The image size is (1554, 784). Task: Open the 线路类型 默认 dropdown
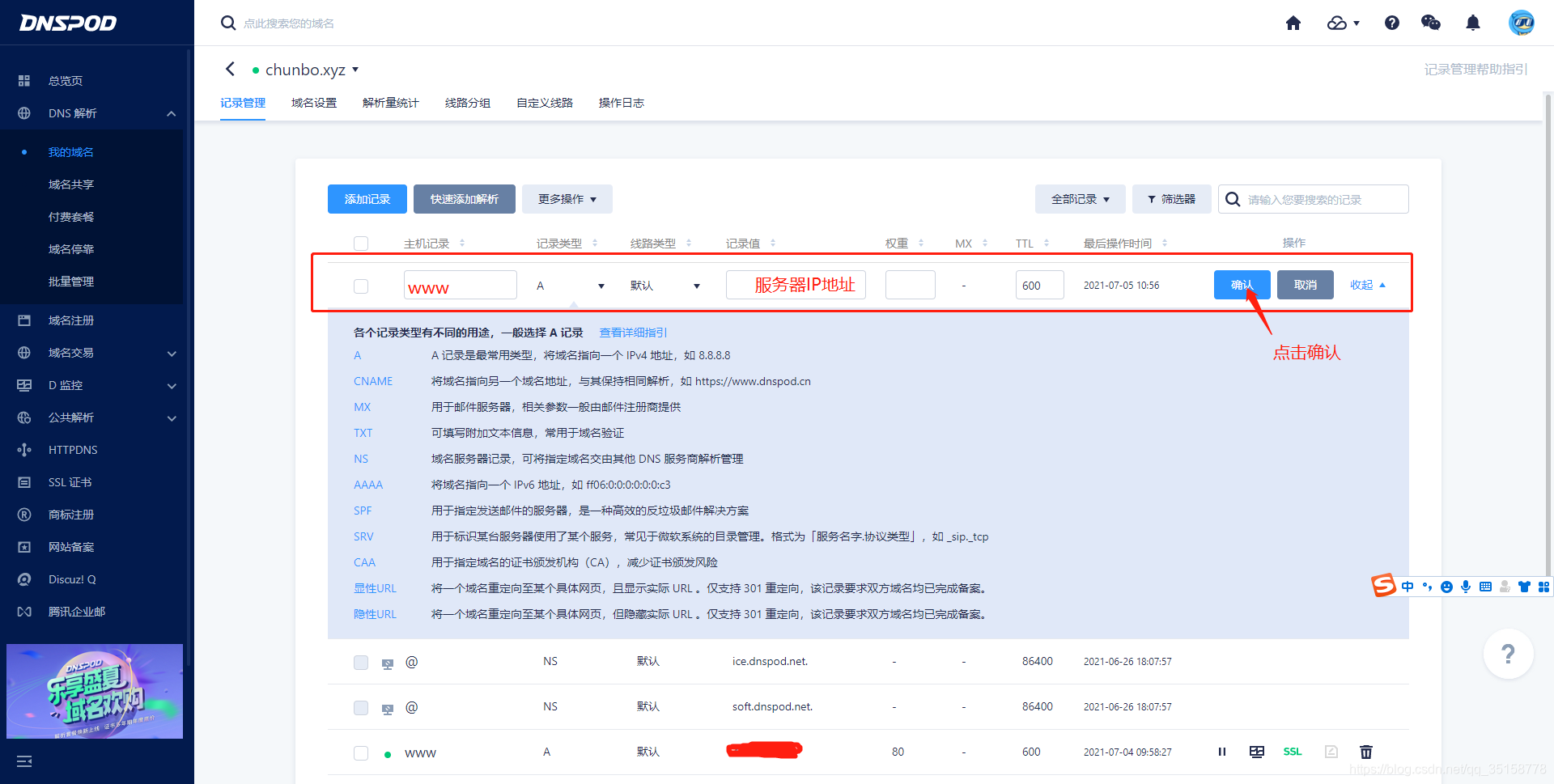665,286
